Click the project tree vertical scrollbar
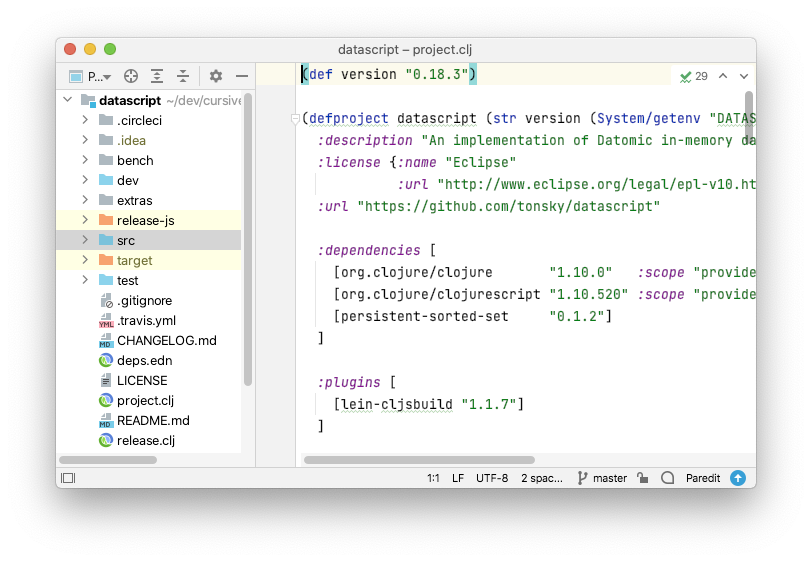The image size is (812, 562). point(248,239)
